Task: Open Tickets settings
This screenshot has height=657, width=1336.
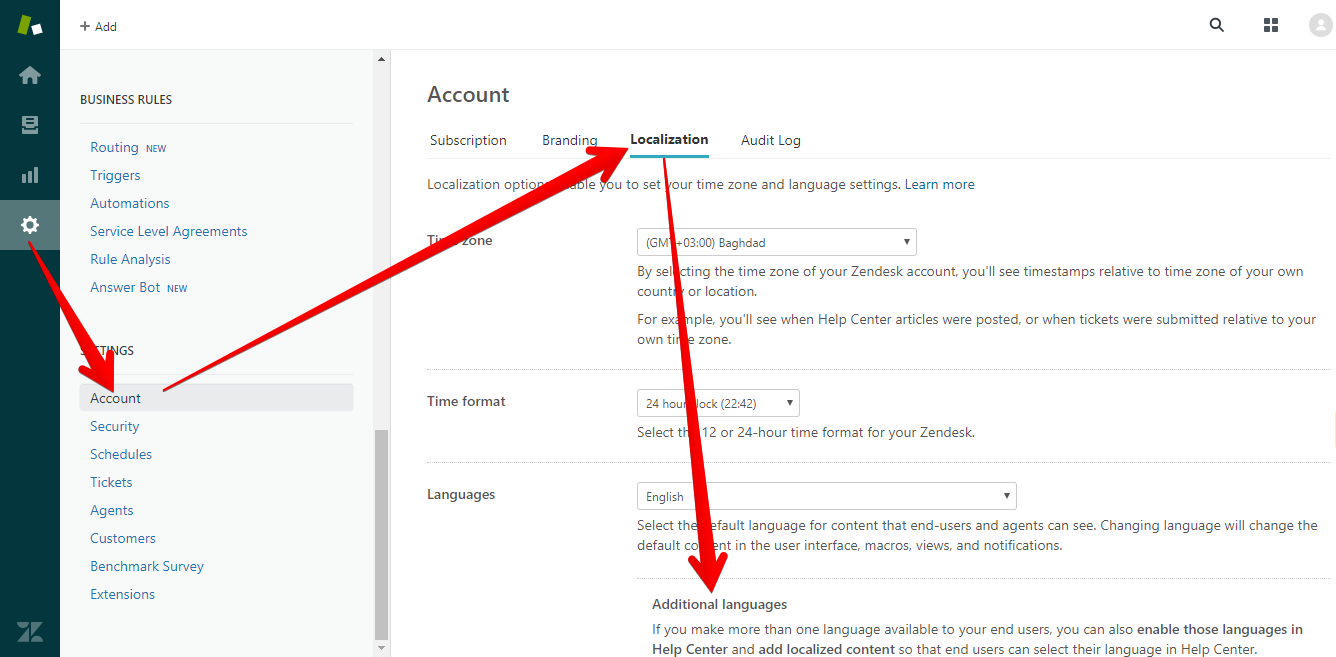Action: 111,482
